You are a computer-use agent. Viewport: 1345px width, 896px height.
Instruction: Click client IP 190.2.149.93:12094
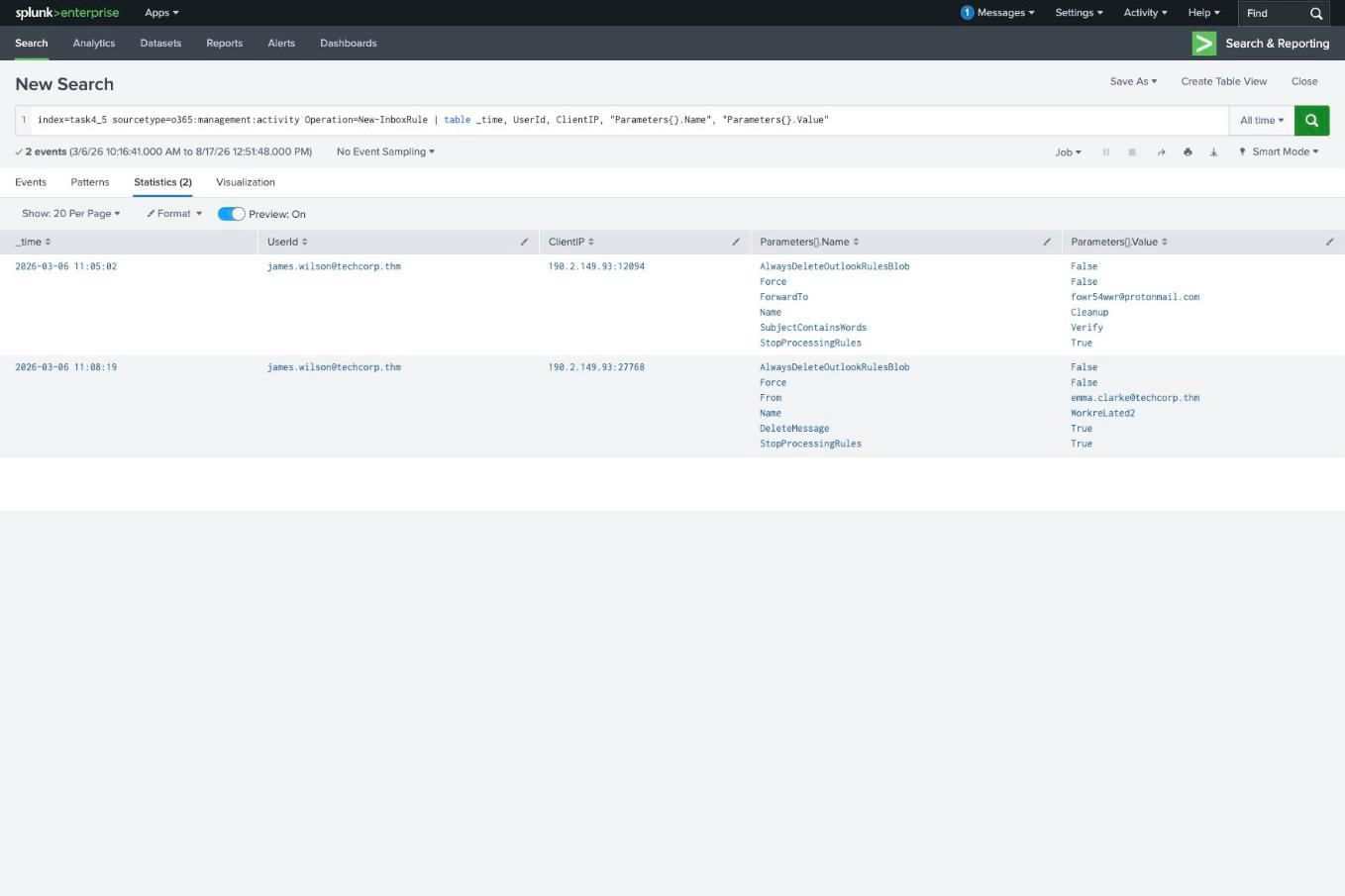pos(596,266)
